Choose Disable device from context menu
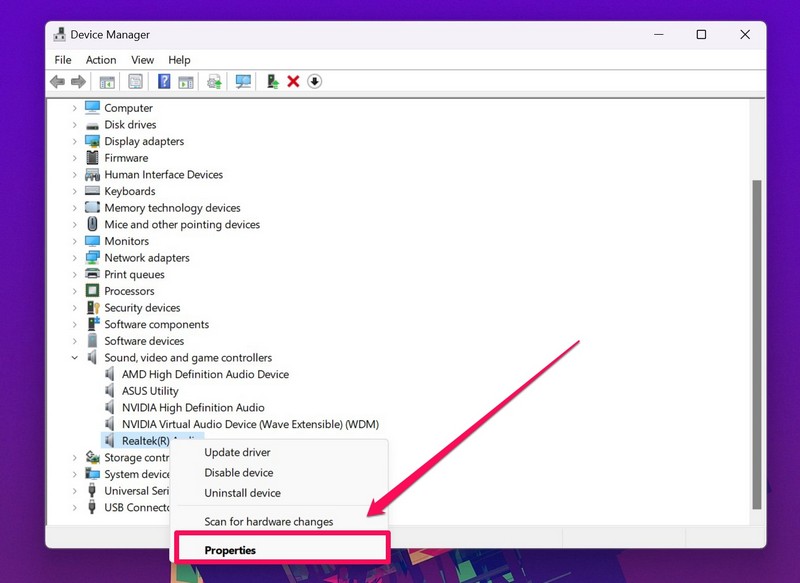Viewport: 800px width, 583px height. pyautogui.click(x=238, y=473)
